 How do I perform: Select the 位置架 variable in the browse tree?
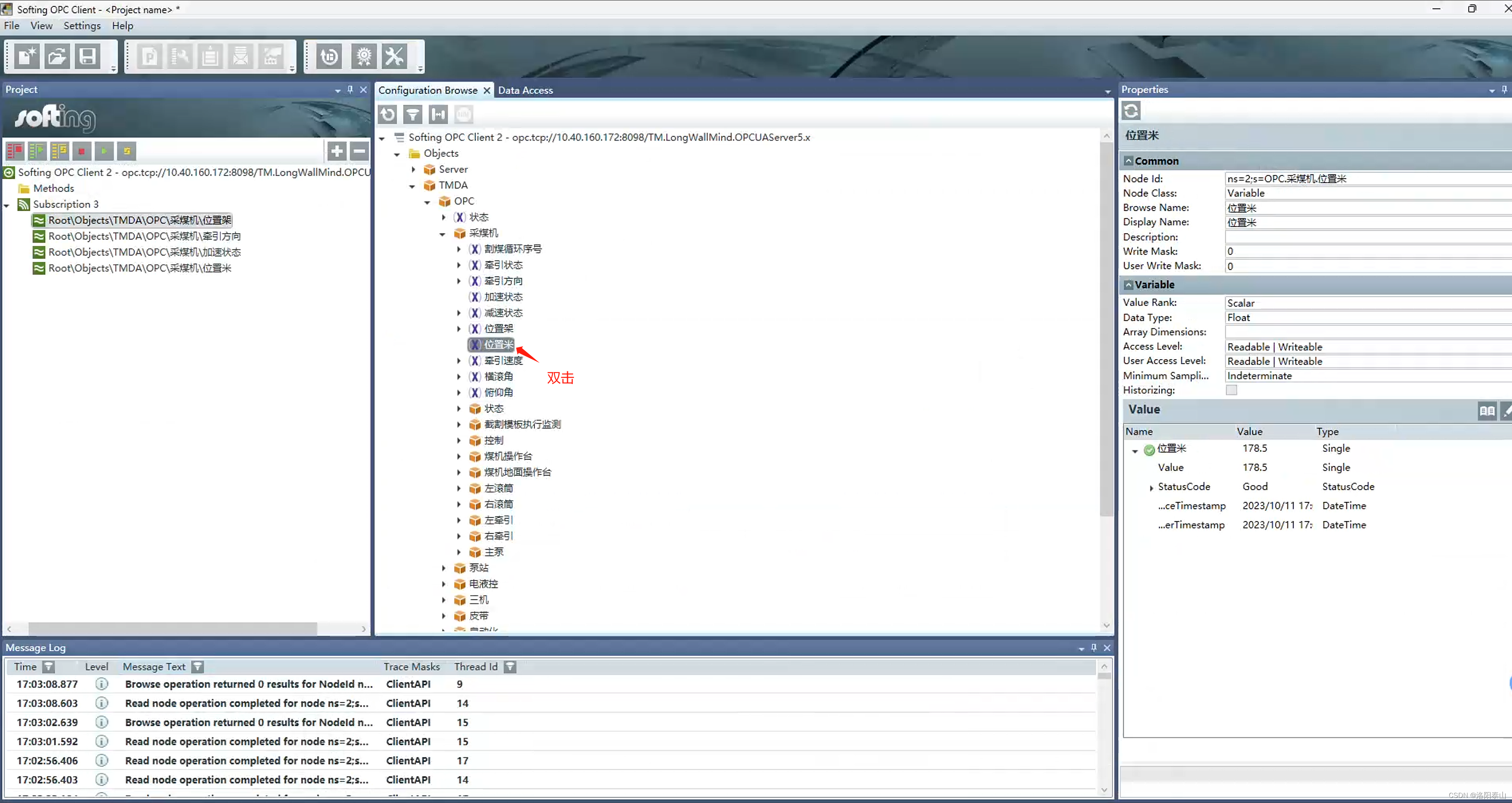[x=499, y=329]
